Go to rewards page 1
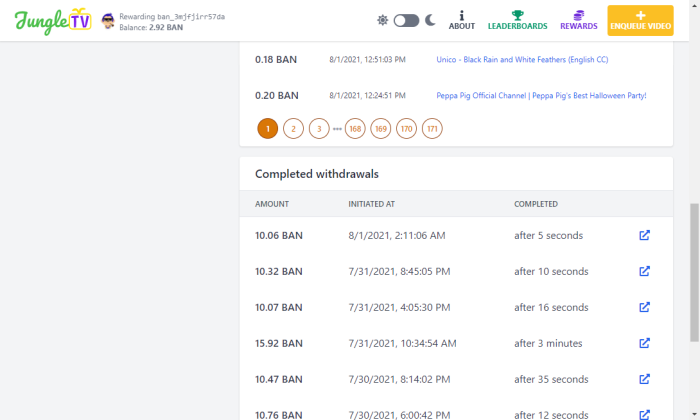The height and width of the screenshot is (420, 700). click(x=267, y=129)
